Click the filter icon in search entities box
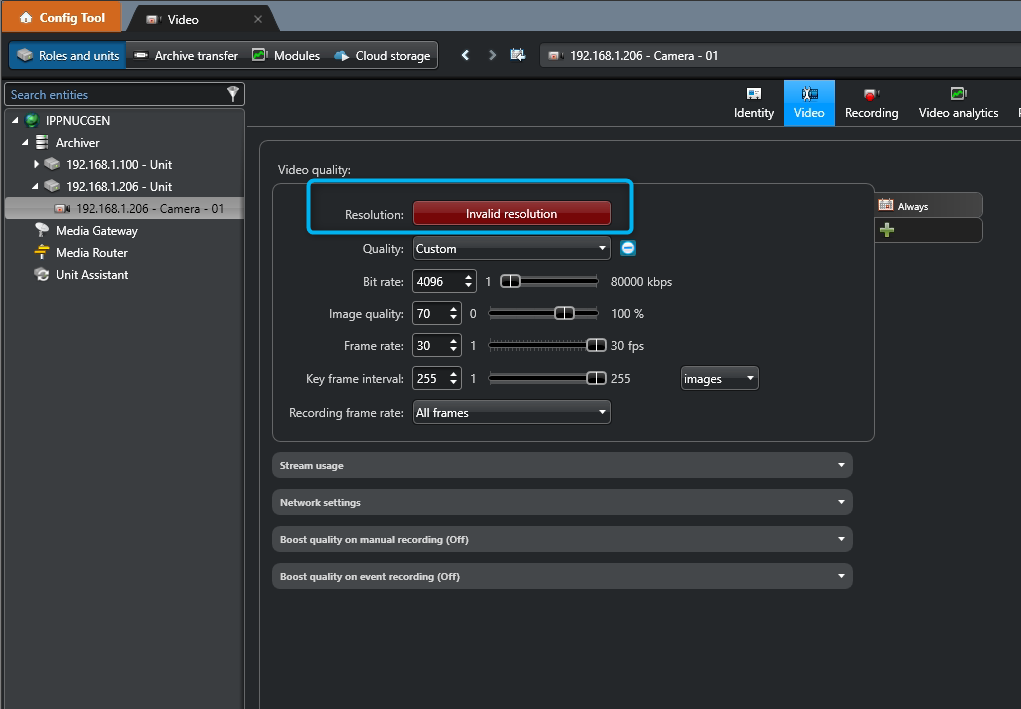The height and width of the screenshot is (709, 1021). (x=232, y=94)
